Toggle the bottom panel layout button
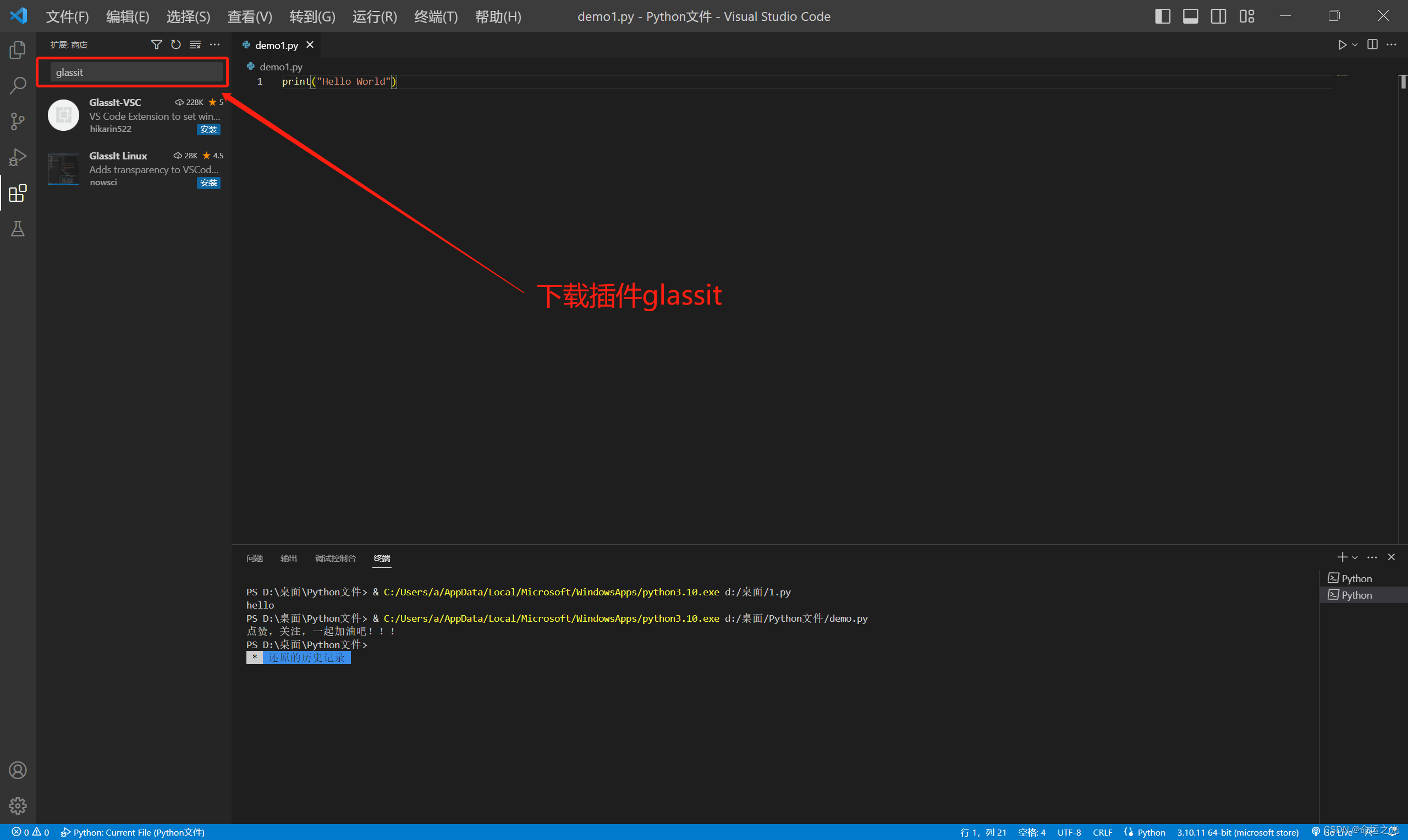The height and width of the screenshot is (840, 1408). click(x=1190, y=16)
